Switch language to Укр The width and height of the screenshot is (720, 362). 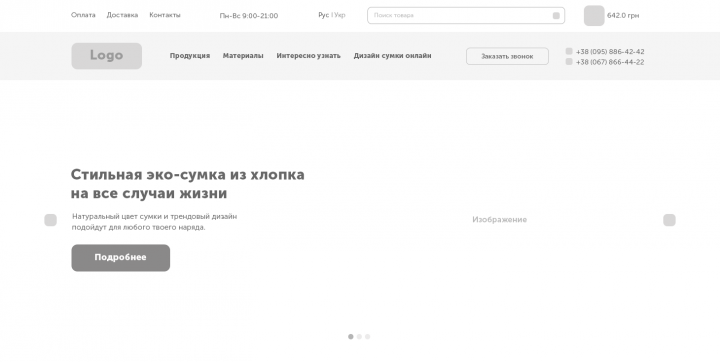(x=340, y=15)
